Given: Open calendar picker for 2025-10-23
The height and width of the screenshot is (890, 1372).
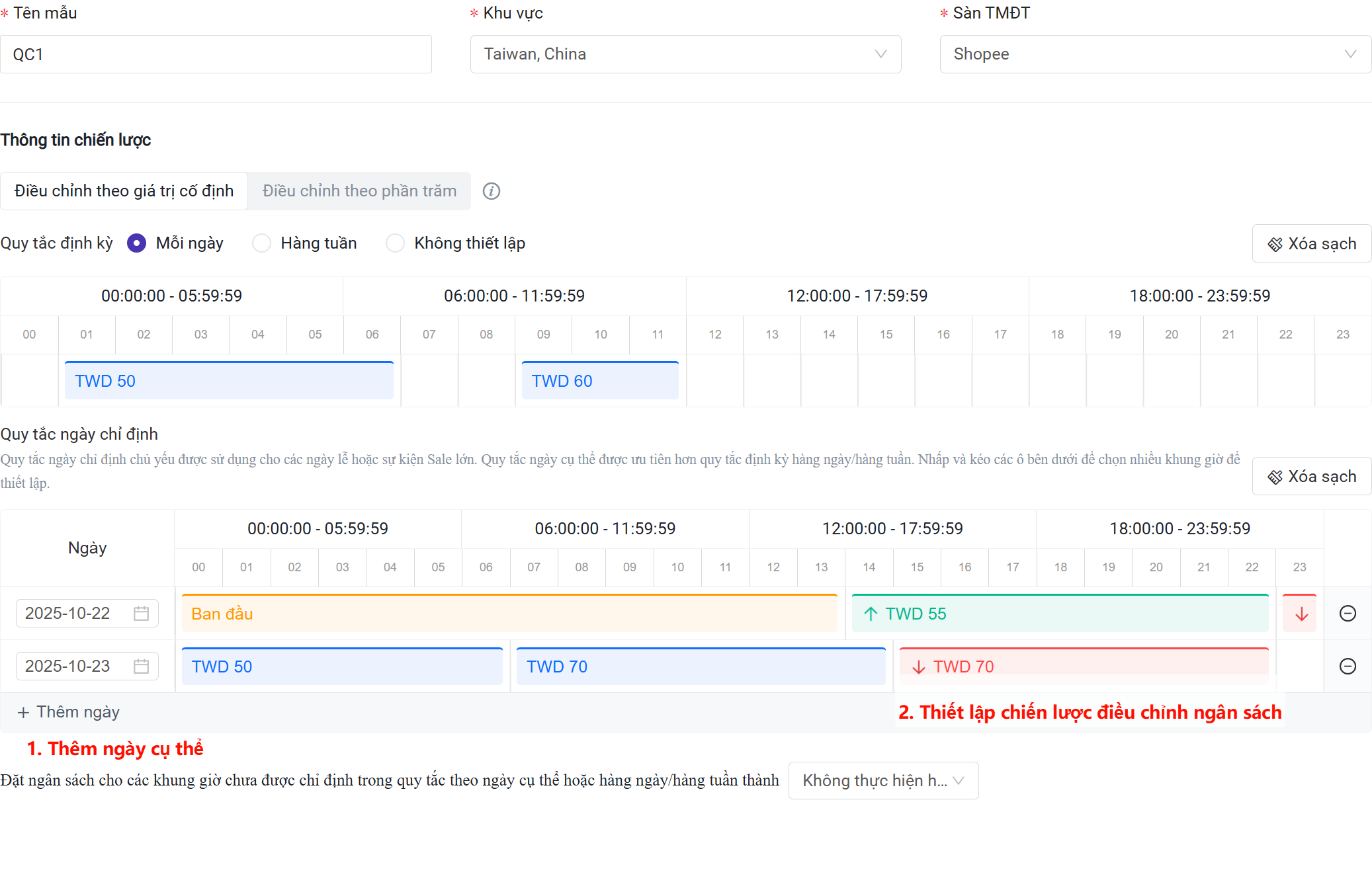Looking at the screenshot, I should point(141,667).
